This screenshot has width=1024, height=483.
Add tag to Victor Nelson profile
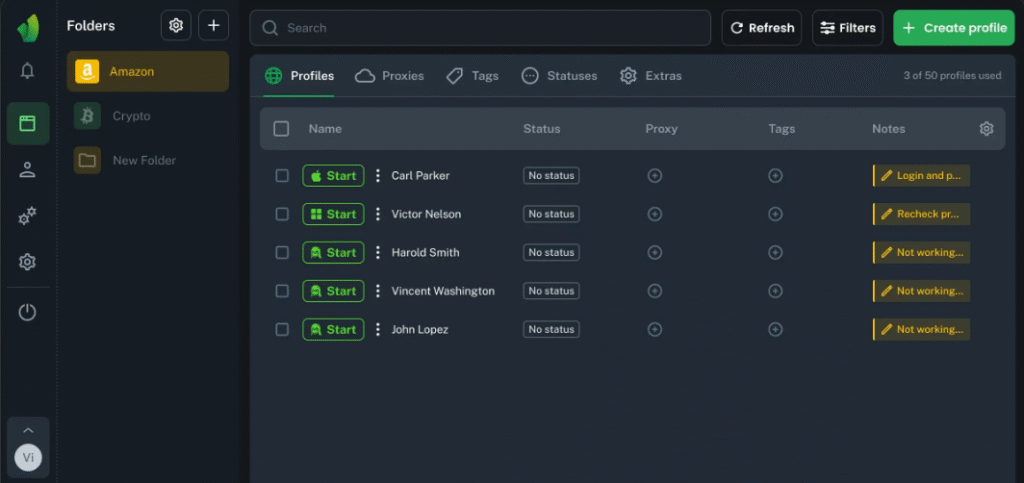click(775, 214)
